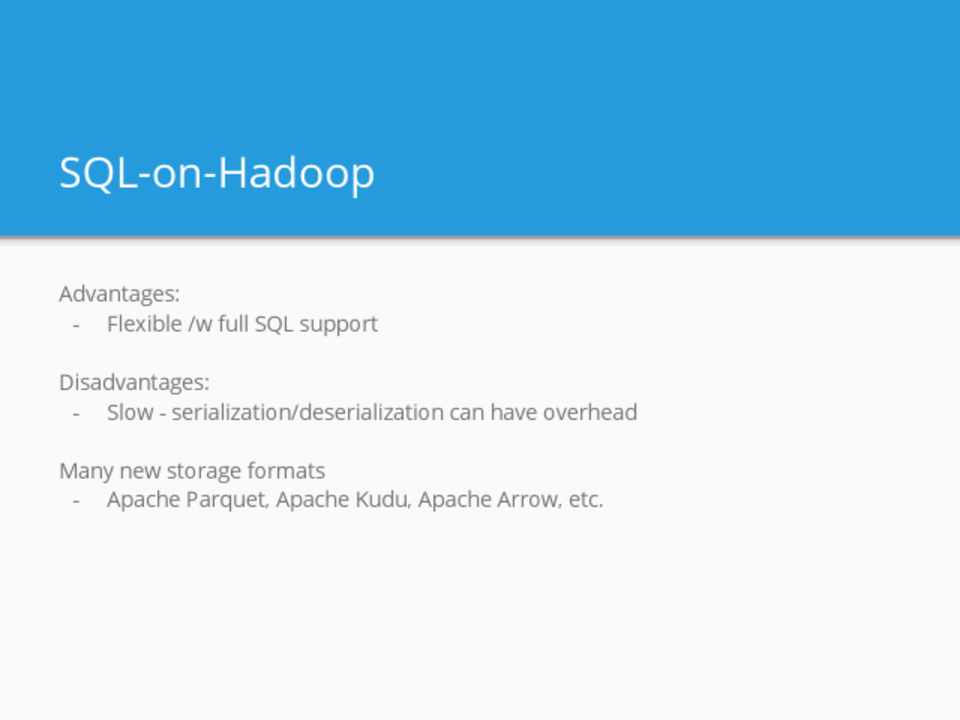Screen dimensions: 960x720
Task: Click the dash bullet before "Flexible"
Action: click(x=76, y=325)
